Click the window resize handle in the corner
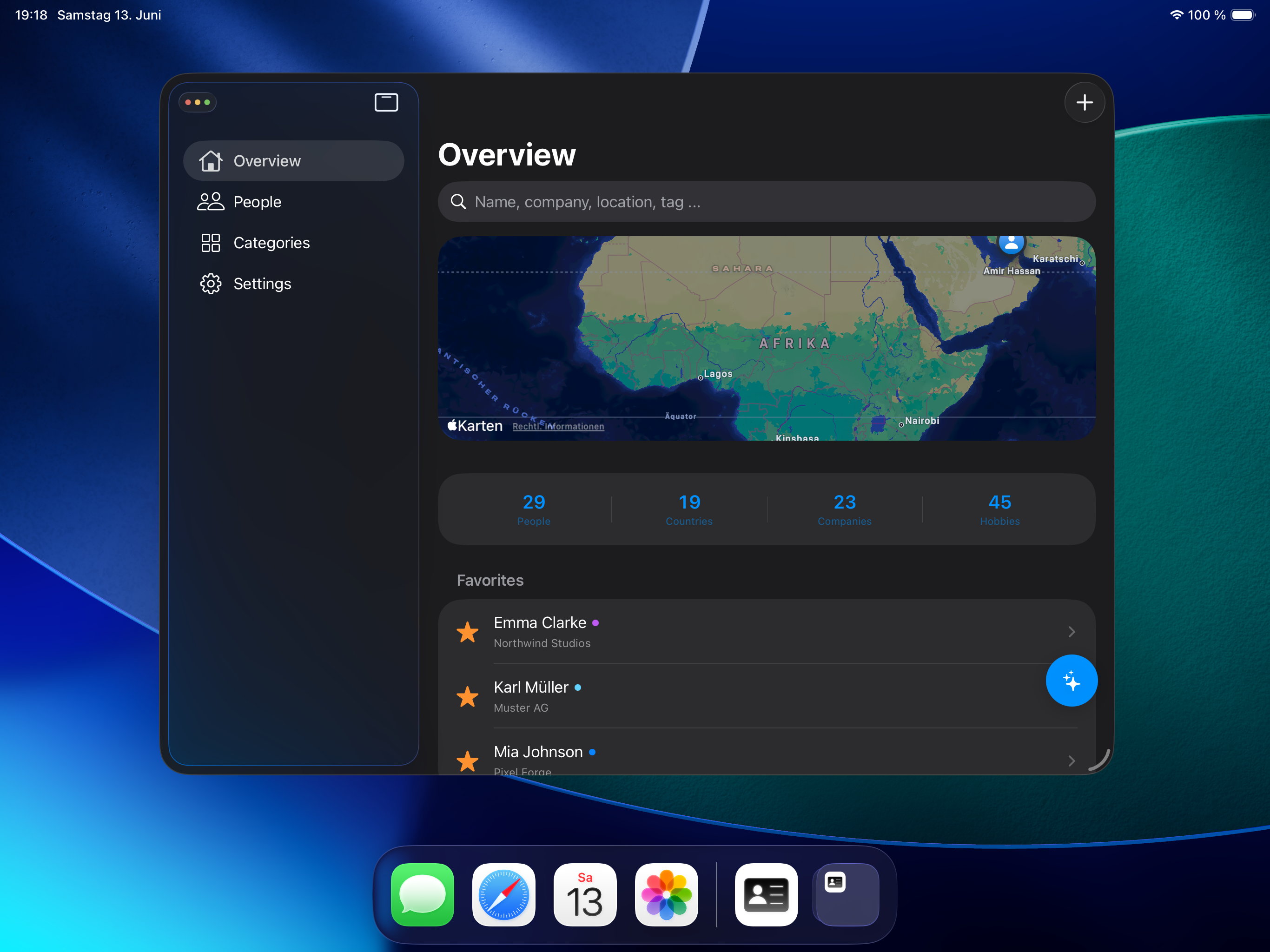 point(1099,760)
